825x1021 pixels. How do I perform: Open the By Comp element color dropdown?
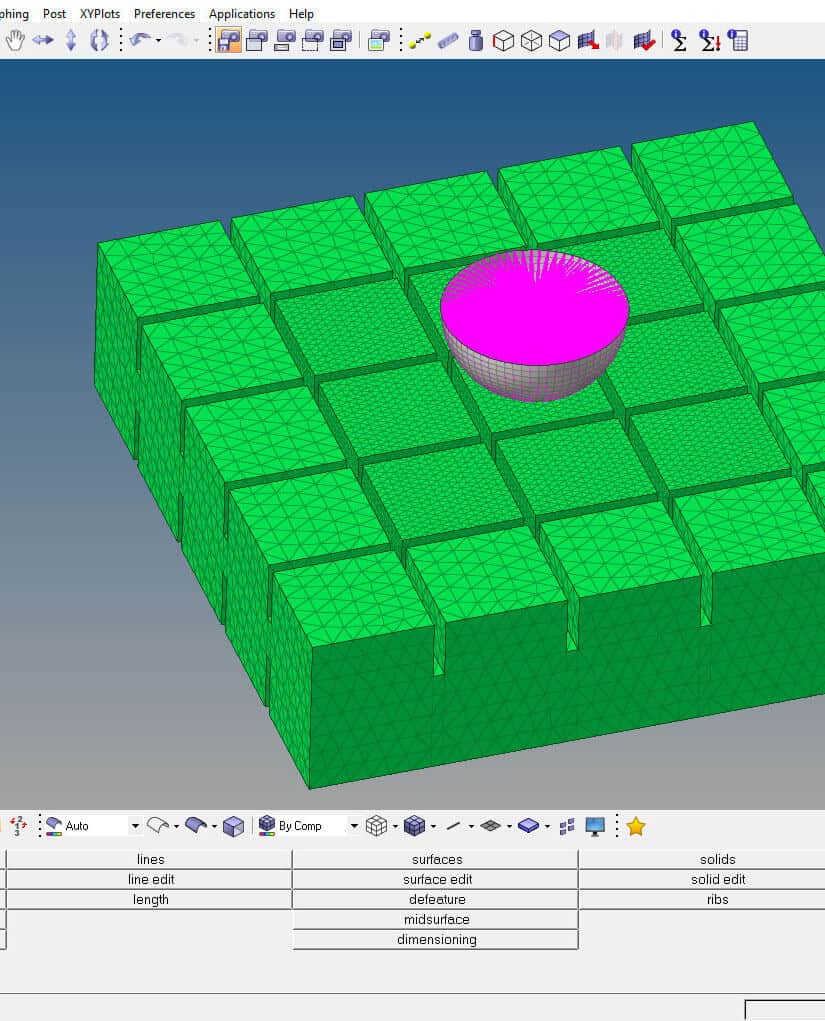pos(354,826)
